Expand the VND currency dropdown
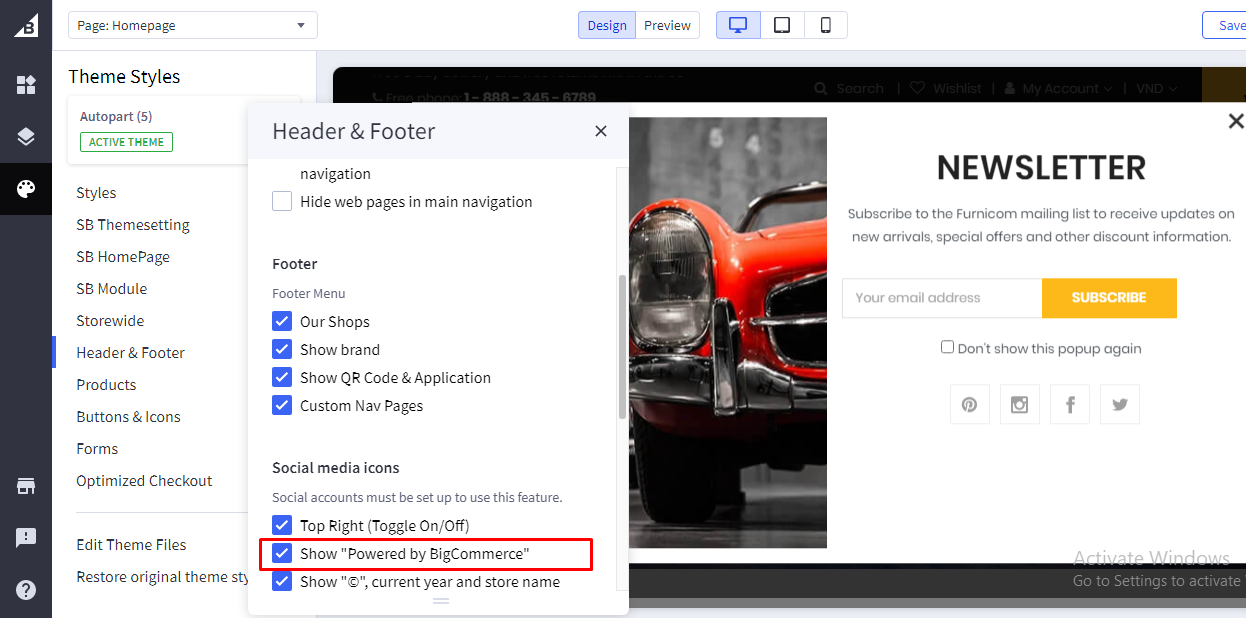The height and width of the screenshot is (618, 1246). [1156, 88]
